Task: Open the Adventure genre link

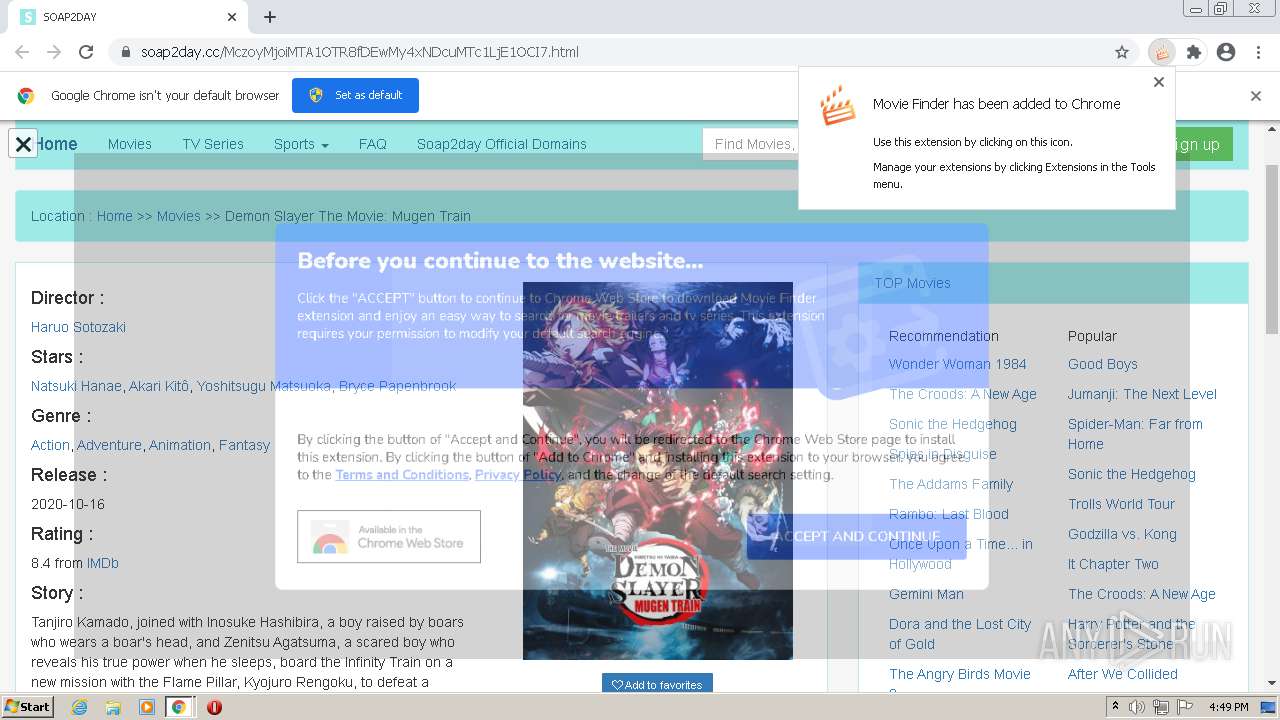Action: [109, 445]
